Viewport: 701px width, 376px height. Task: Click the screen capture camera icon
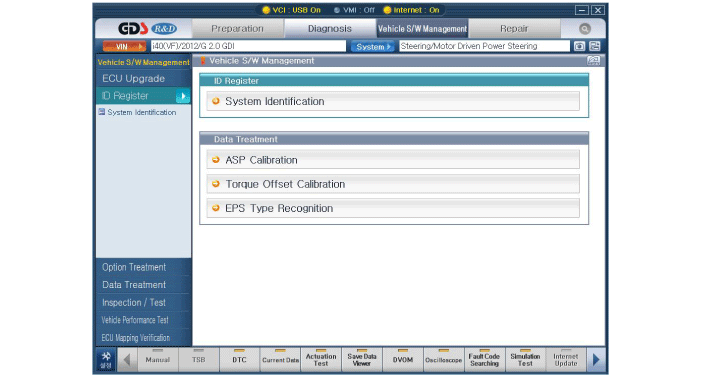(x=579, y=46)
